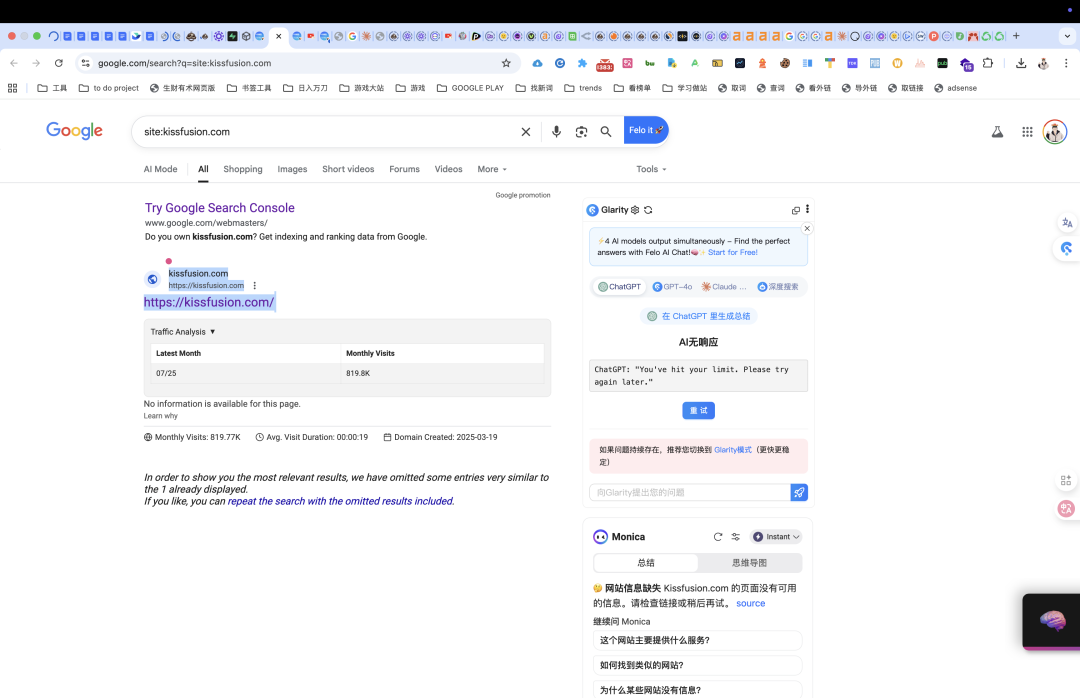Collapse the Traffic Analysis section
The width and height of the screenshot is (1080, 698).
coord(183,331)
